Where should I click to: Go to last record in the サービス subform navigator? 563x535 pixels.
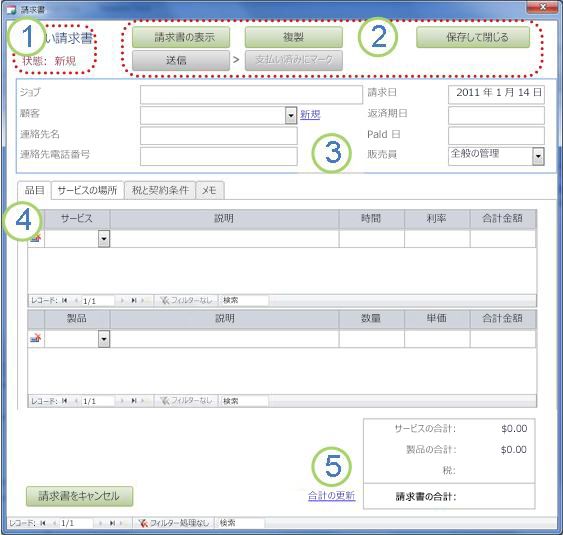[134, 300]
